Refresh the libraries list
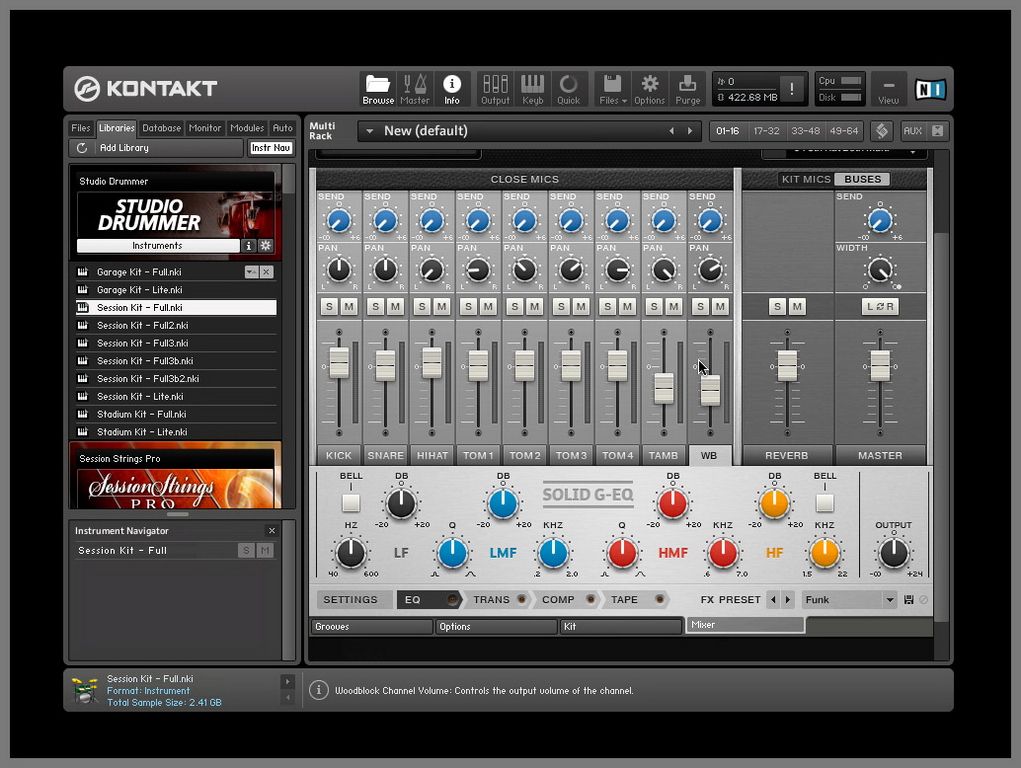1021x768 pixels. pos(82,148)
